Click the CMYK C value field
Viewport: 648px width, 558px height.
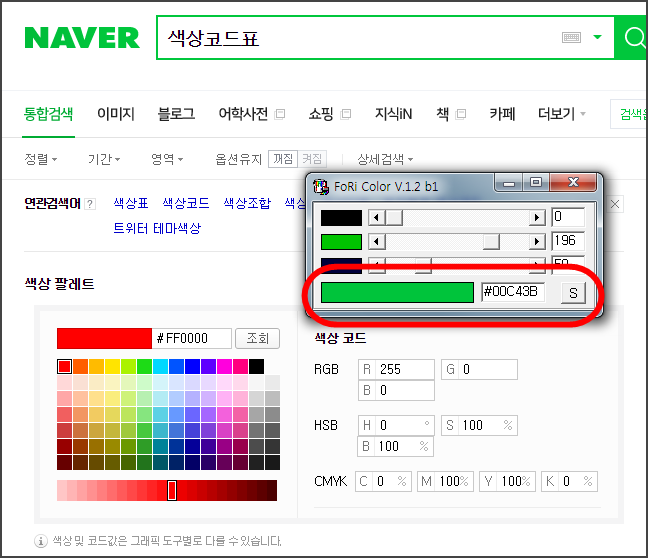(x=383, y=482)
